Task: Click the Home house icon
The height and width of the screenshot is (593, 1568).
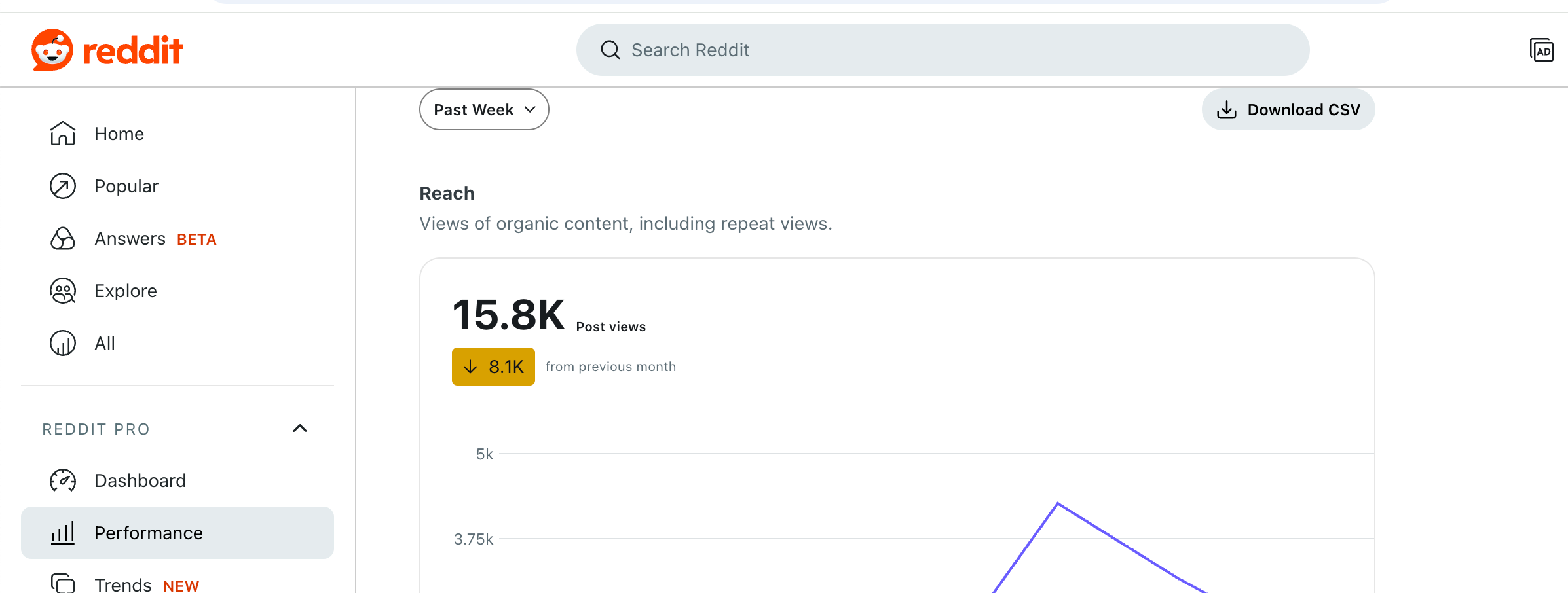Action: coord(63,134)
